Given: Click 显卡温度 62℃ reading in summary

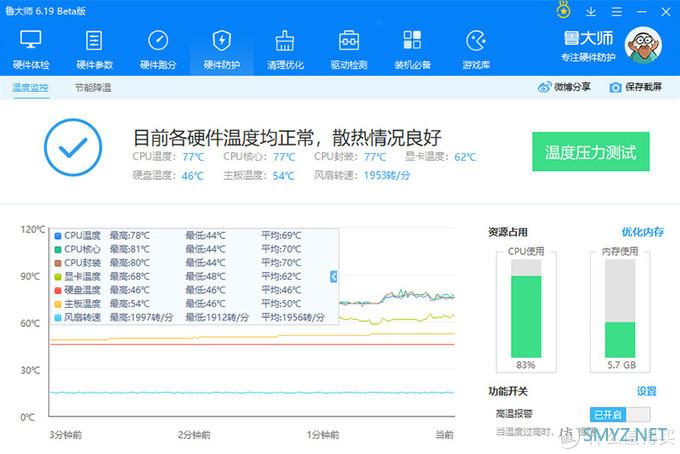Looking at the screenshot, I should 441,157.
